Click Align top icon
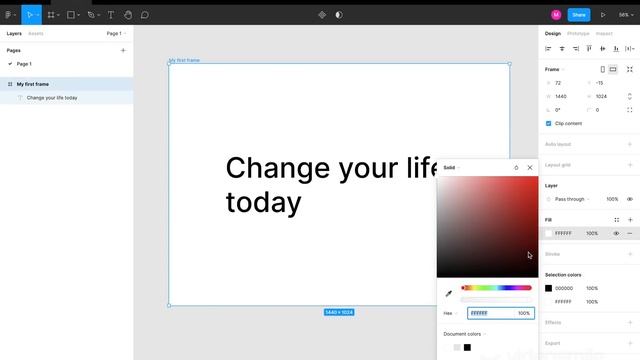Screen dimensions: 640x360 point(589,49)
